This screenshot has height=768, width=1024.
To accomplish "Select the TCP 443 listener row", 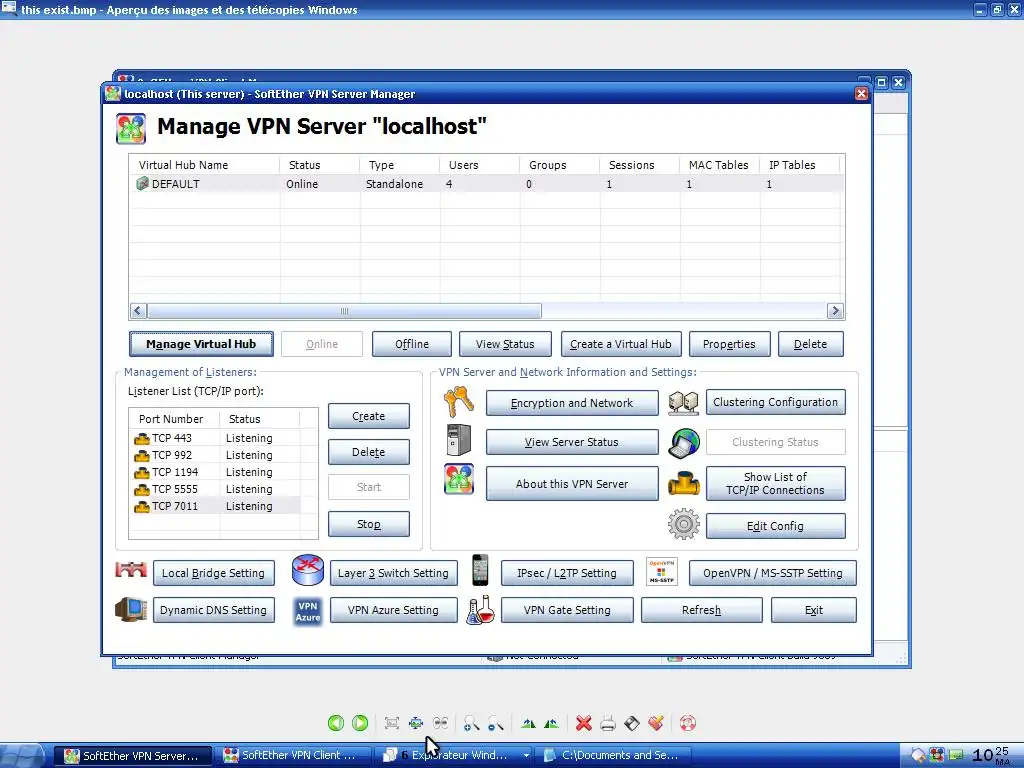I will pyautogui.click(x=217, y=438).
